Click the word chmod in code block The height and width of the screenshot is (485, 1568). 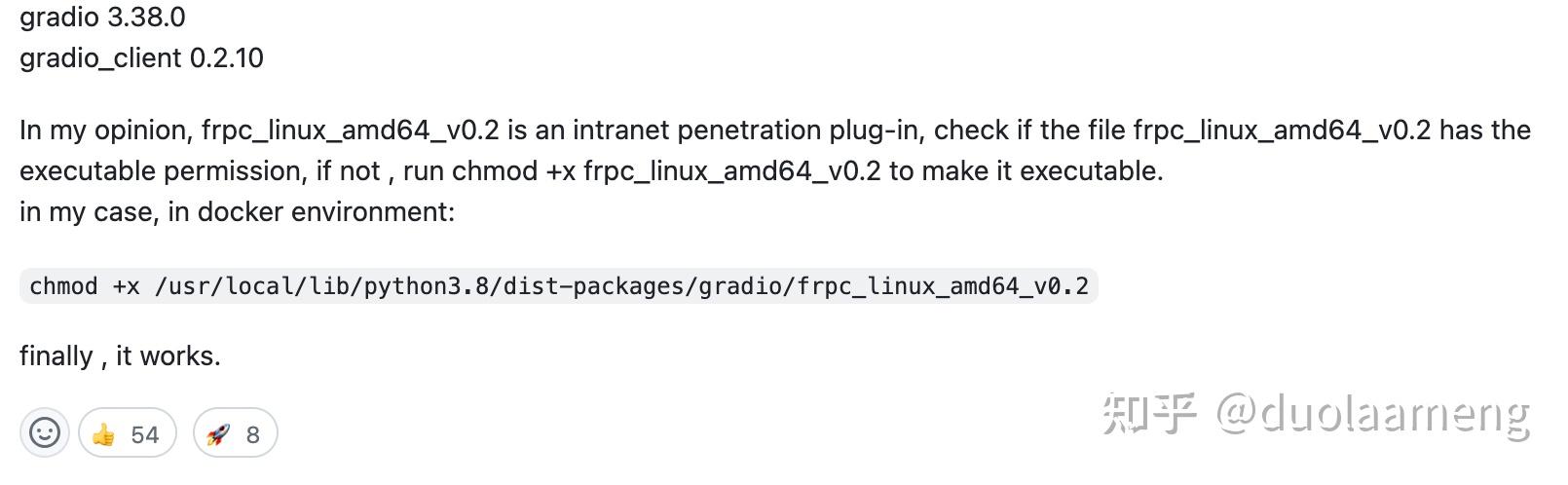tap(63, 286)
